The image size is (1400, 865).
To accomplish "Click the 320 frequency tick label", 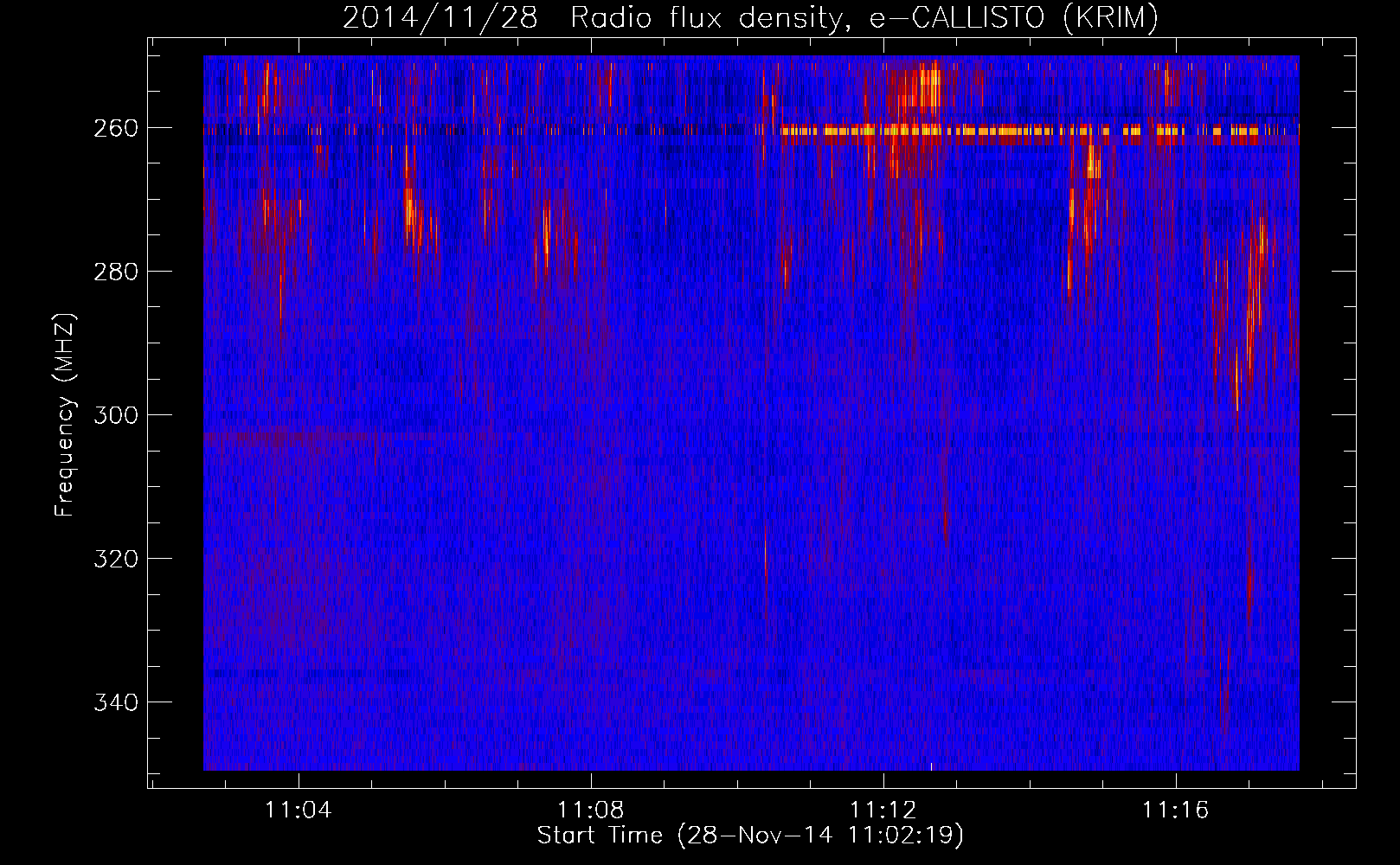I will pos(116,559).
